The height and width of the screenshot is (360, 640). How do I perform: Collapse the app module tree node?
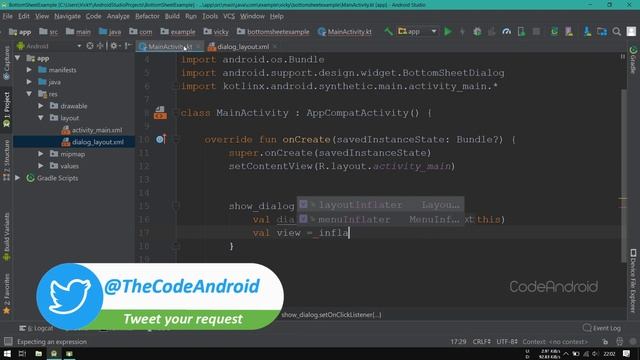point(18,58)
